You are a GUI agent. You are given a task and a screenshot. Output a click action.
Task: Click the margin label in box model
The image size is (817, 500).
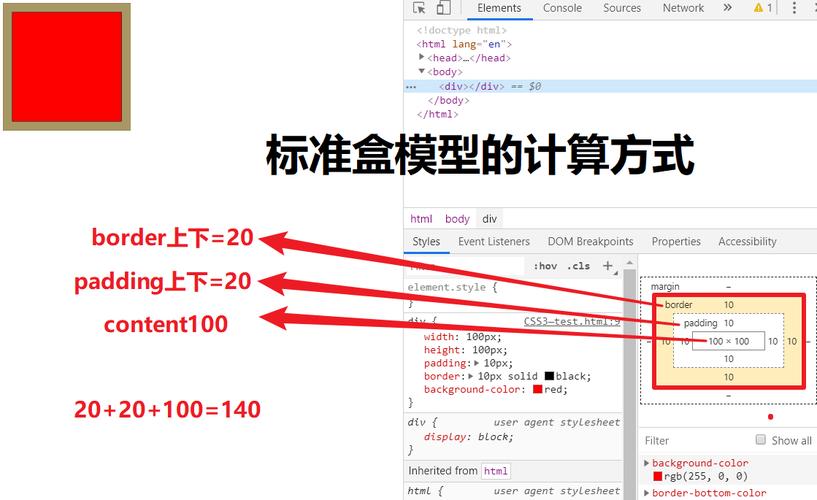pos(665,286)
